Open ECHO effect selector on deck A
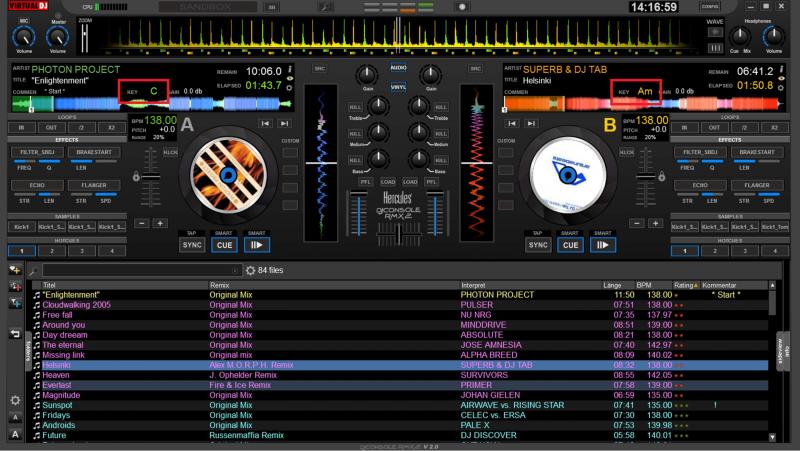The height and width of the screenshot is (451, 800). click(x=37, y=185)
